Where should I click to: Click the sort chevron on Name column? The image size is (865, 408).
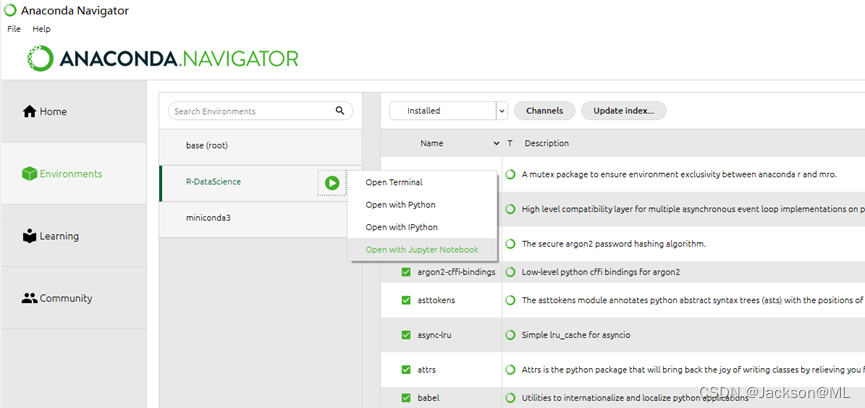(496, 143)
